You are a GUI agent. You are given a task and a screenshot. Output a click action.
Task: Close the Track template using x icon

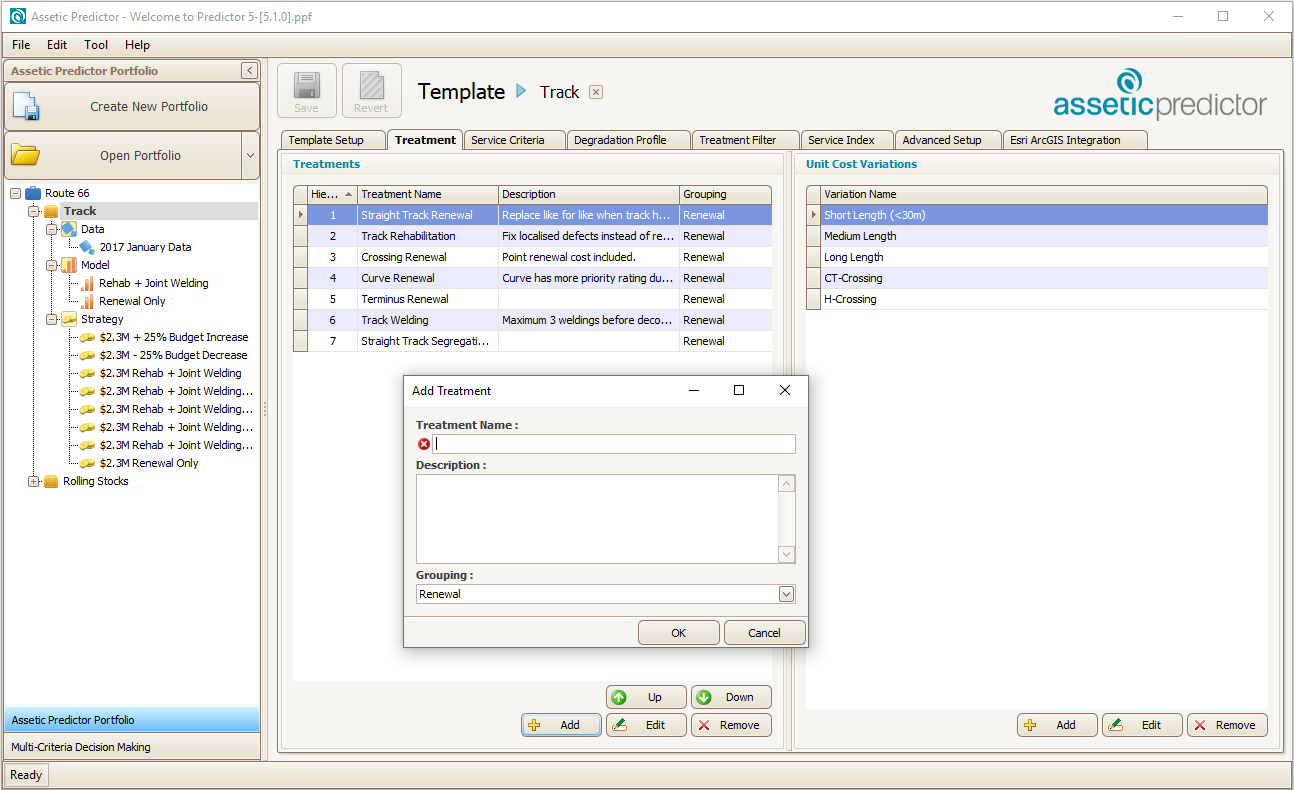point(596,92)
